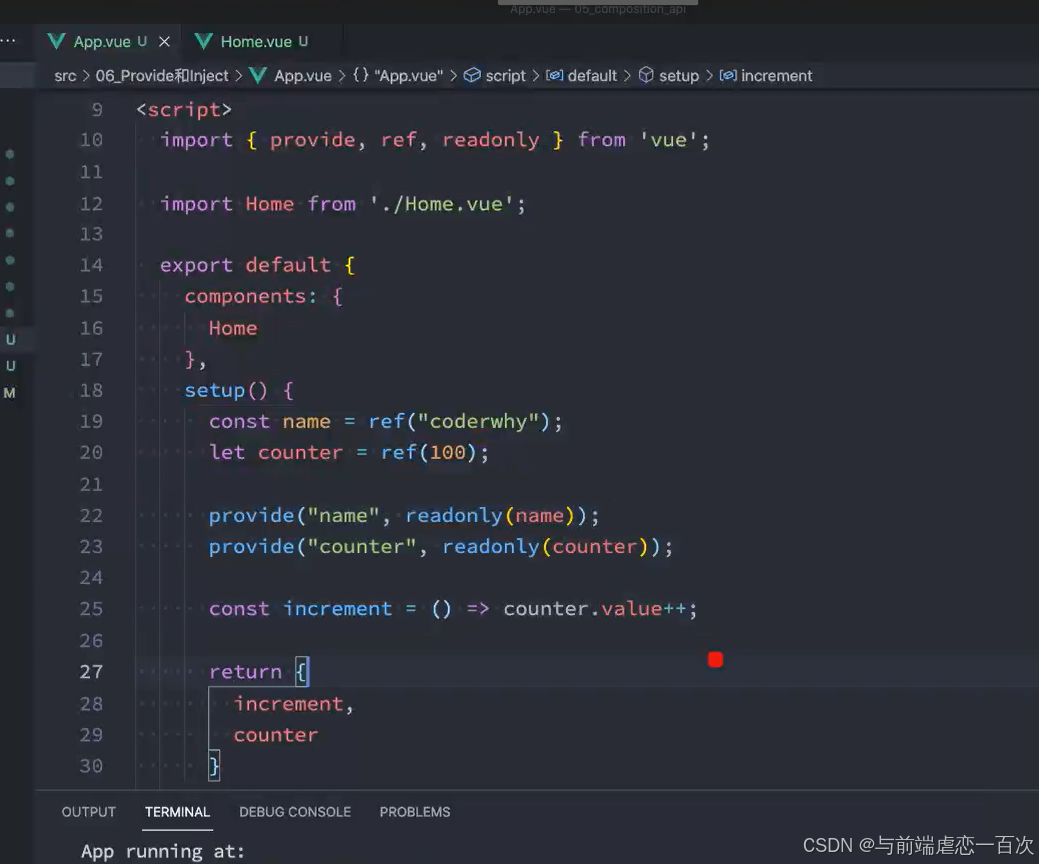Screen dimensions: 1039x864
Task: Click the cube icon beside script breadcrumb
Action: tap(472, 76)
